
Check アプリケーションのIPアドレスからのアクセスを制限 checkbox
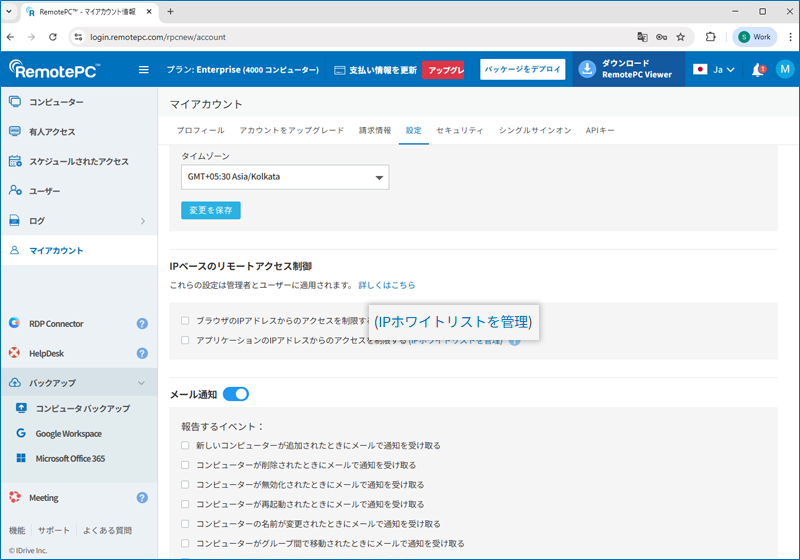(x=185, y=340)
